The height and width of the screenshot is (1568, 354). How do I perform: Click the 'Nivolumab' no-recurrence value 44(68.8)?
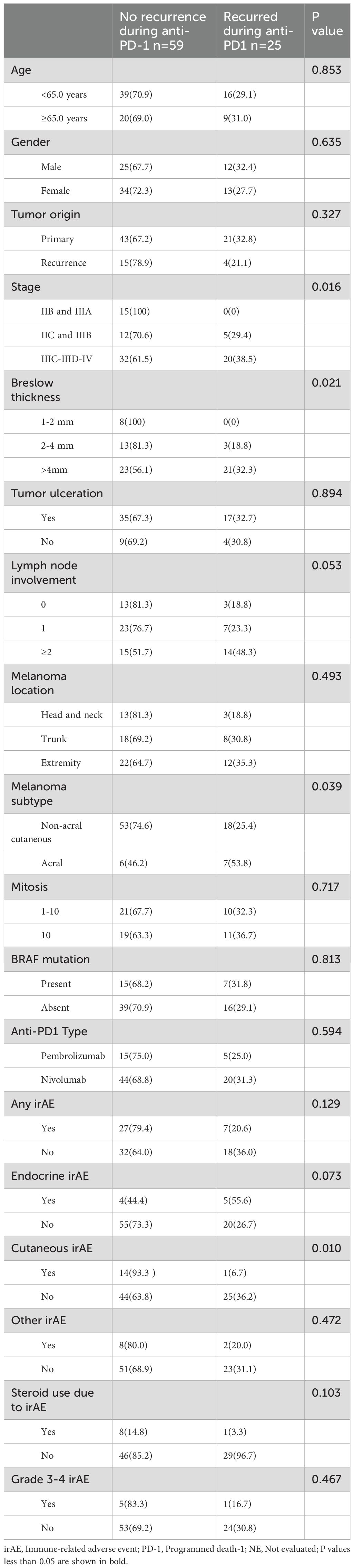click(137, 1079)
